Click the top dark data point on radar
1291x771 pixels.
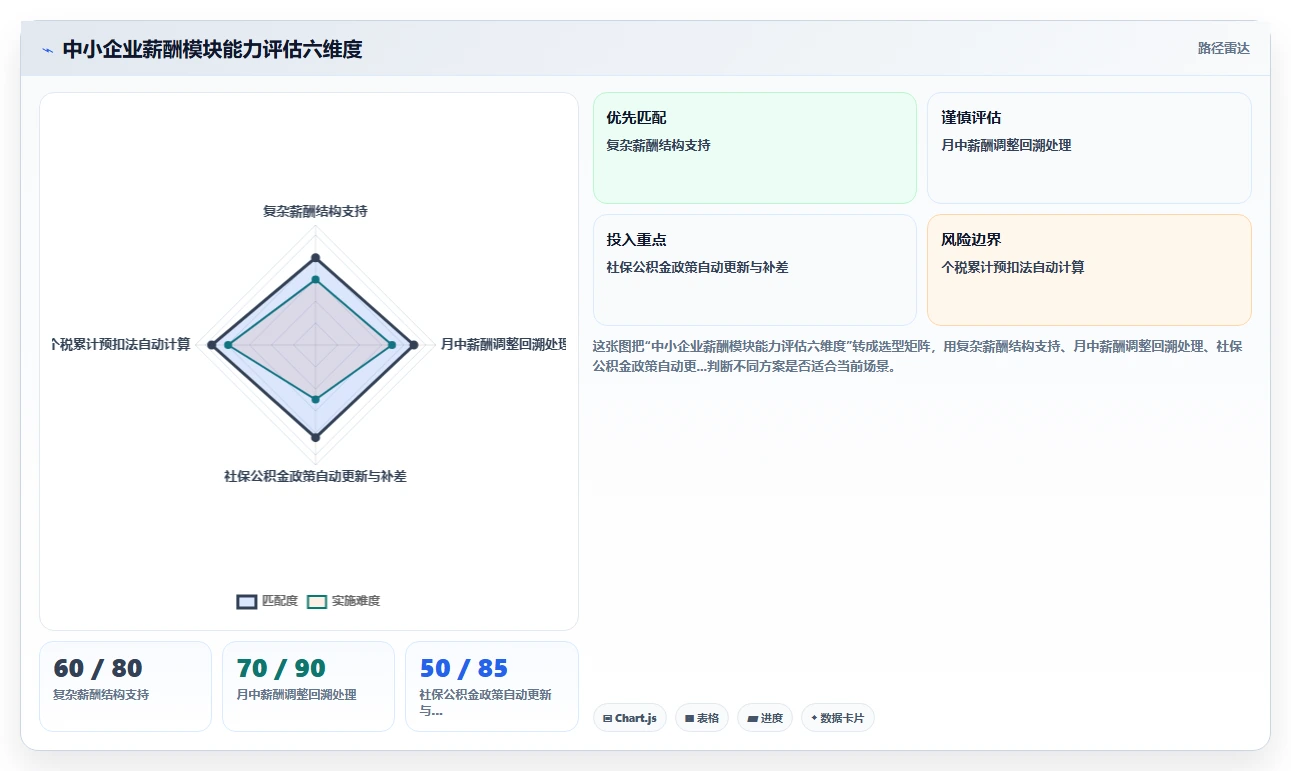tap(315, 258)
